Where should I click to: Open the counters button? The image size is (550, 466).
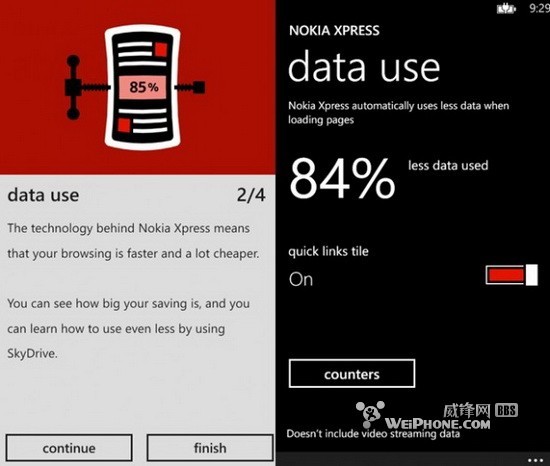click(x=352, y=374)
